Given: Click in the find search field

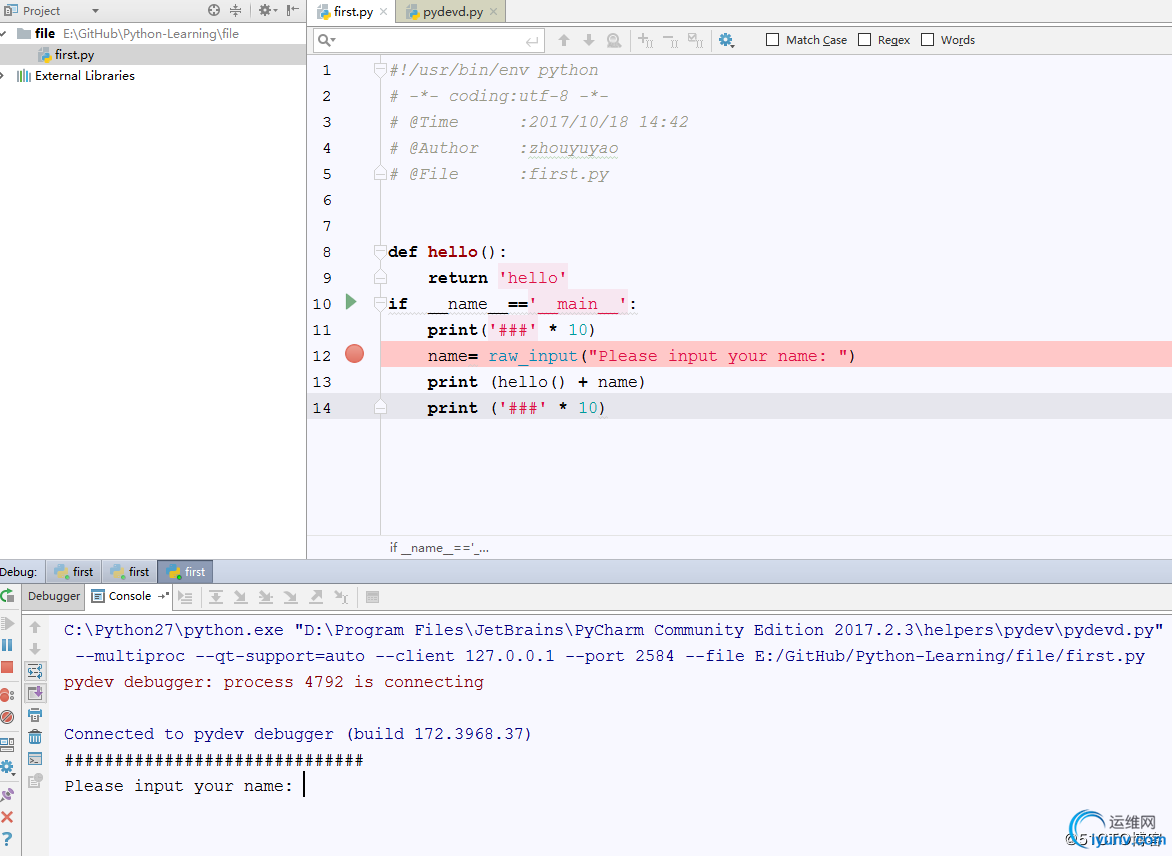Looking at the screenshot, I should [430, 40].
